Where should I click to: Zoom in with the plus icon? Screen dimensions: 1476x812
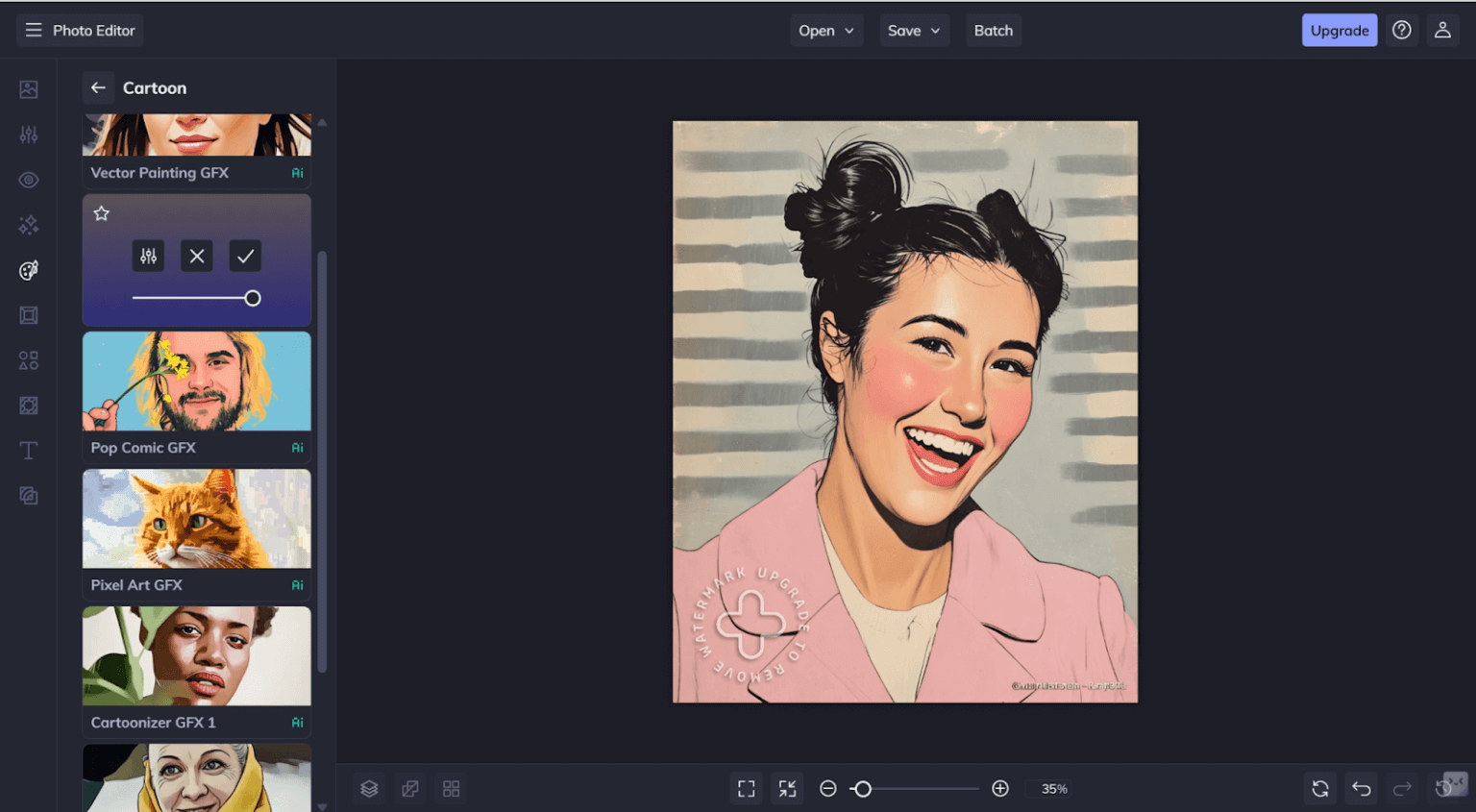(x=1000, y=789)
